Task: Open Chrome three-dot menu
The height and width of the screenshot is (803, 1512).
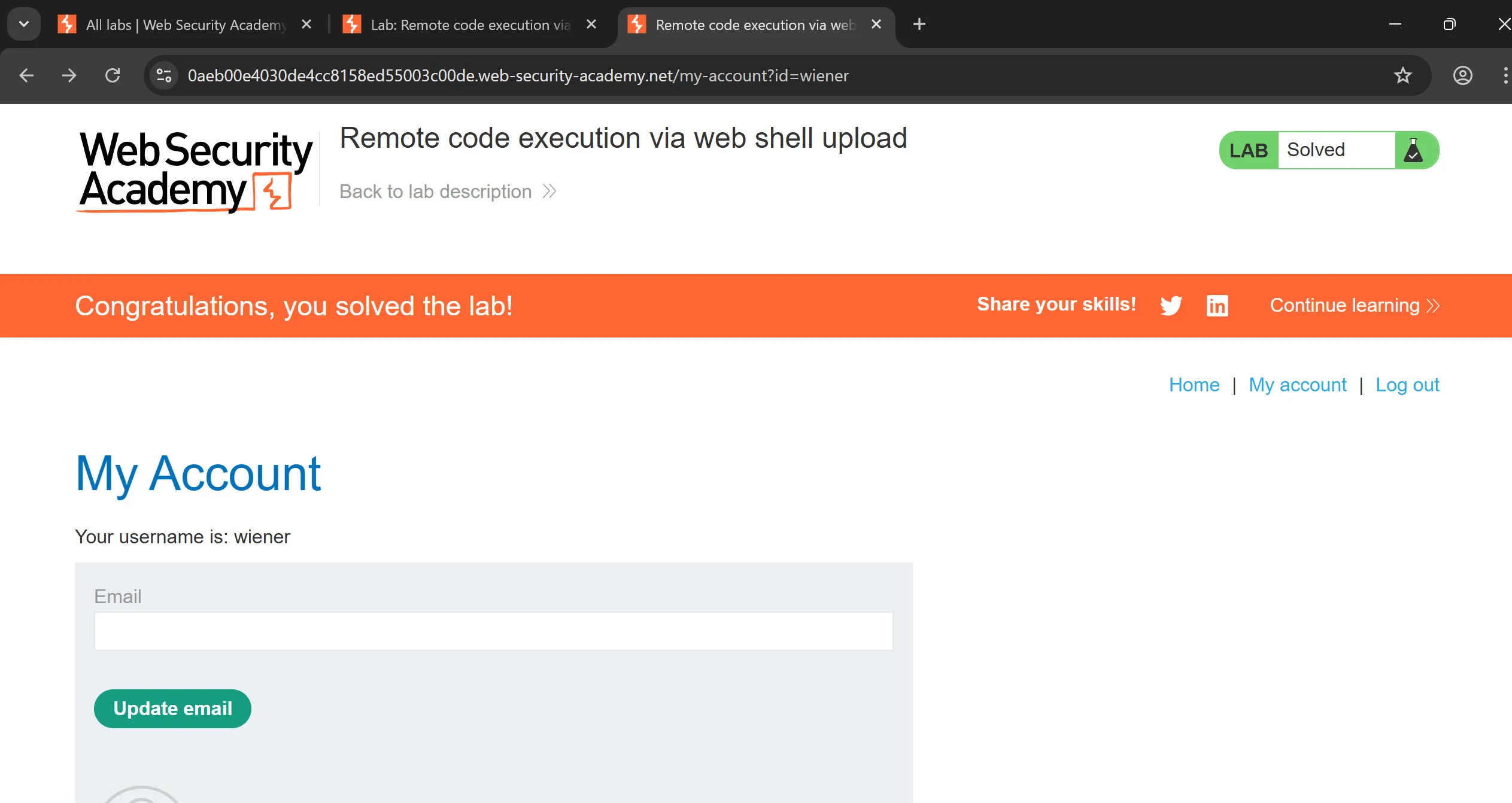Action: pyautogui.click(x=1505, y=75)
